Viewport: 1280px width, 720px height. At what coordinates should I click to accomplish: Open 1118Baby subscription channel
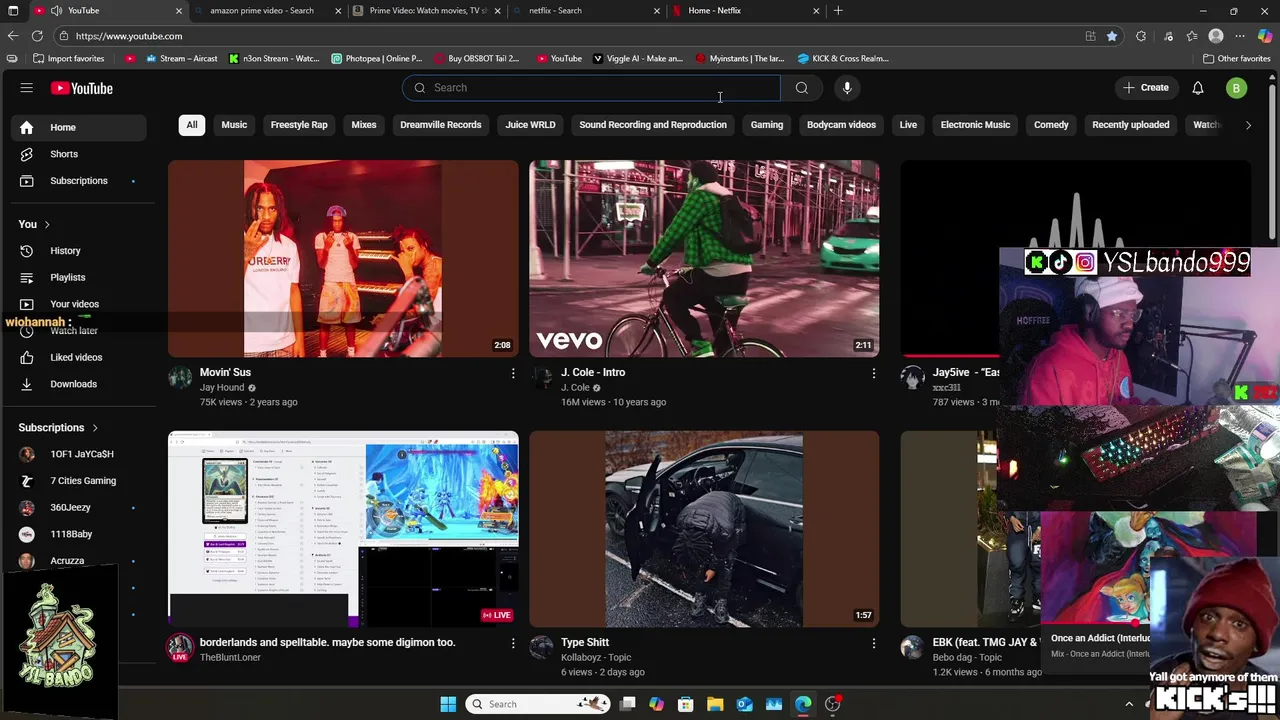pos(78,534)
